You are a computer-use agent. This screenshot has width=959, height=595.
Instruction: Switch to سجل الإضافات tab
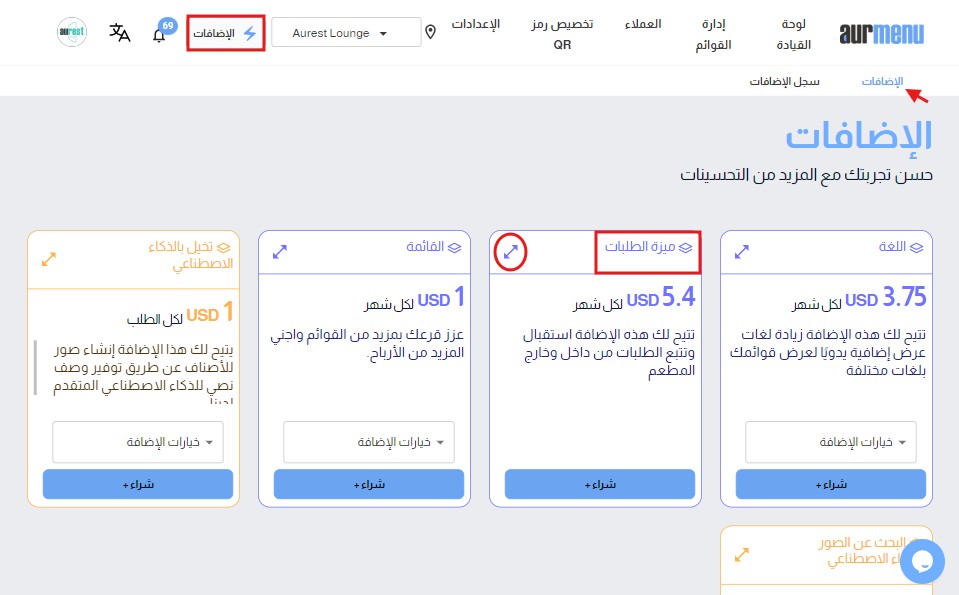pyautogui.click(x=785, y=82)
